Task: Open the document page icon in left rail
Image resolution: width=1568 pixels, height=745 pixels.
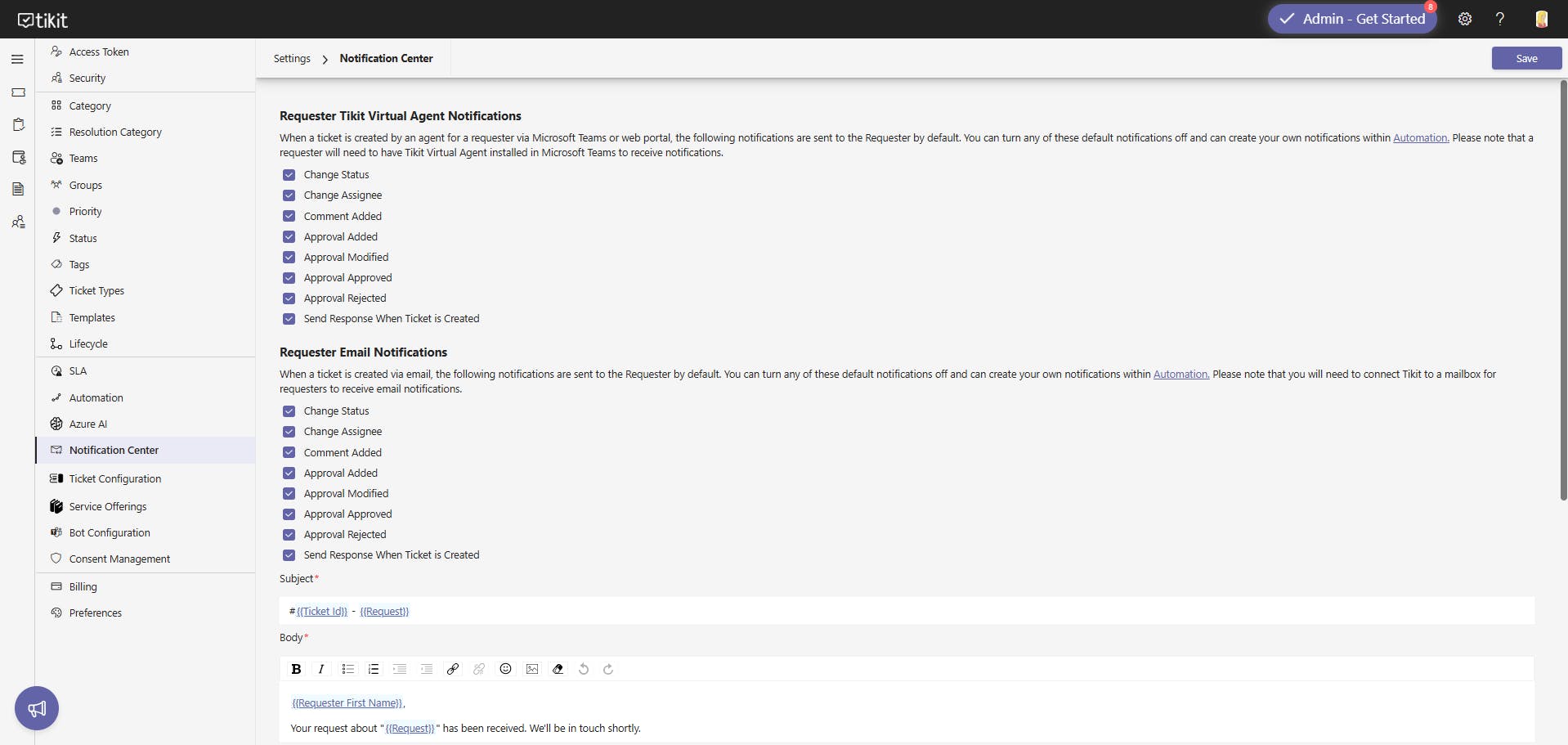Action: click(18, 189)
